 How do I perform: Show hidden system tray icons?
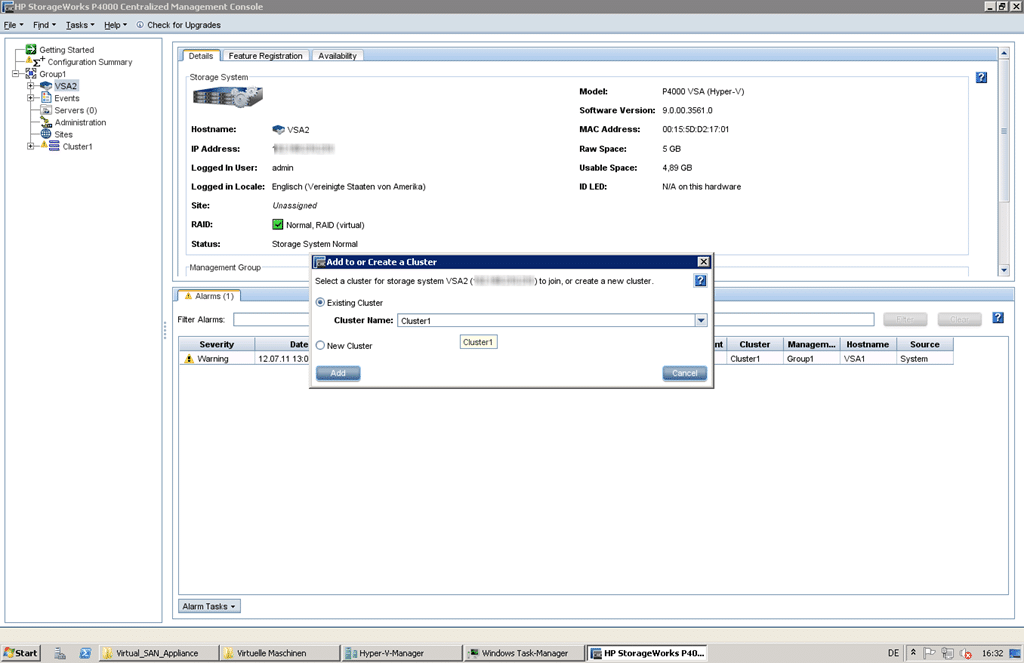pos(913,653)
